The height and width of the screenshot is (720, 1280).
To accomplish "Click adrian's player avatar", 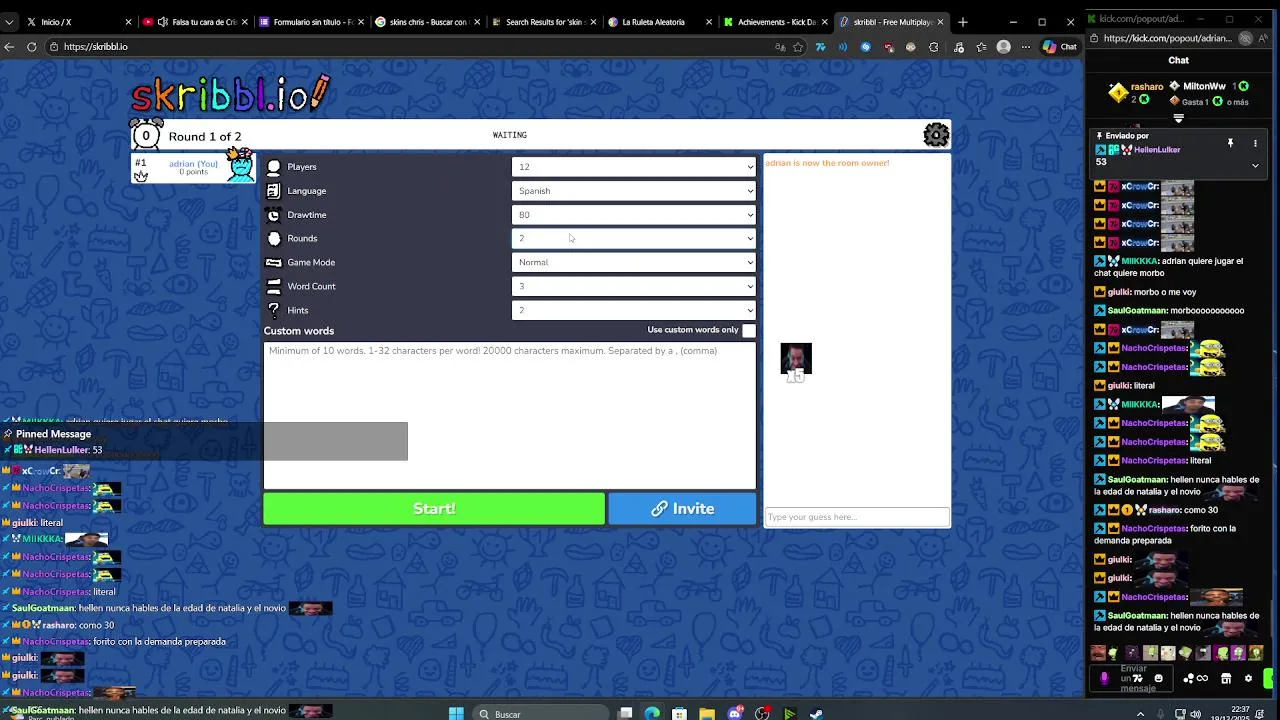I will tap(240, 166).
